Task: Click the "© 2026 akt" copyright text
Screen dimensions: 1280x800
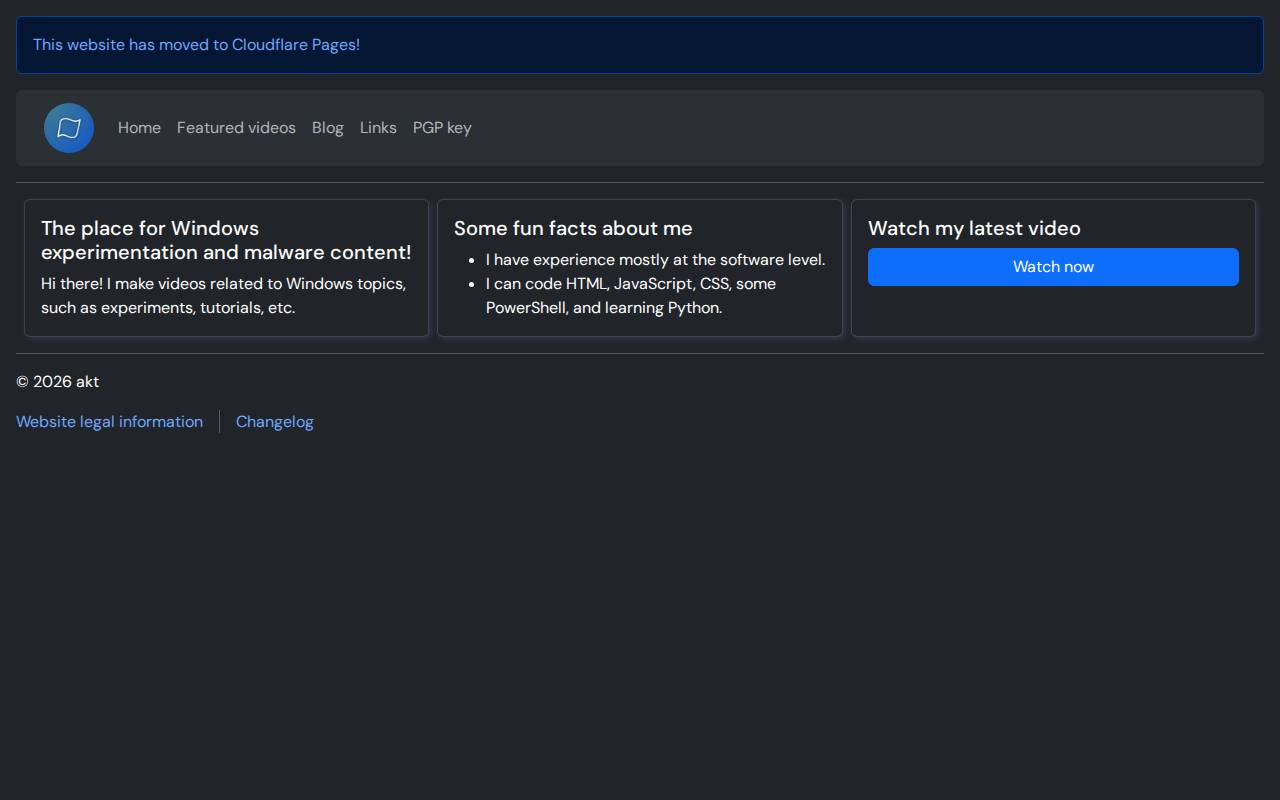Action: click(57, 382)
